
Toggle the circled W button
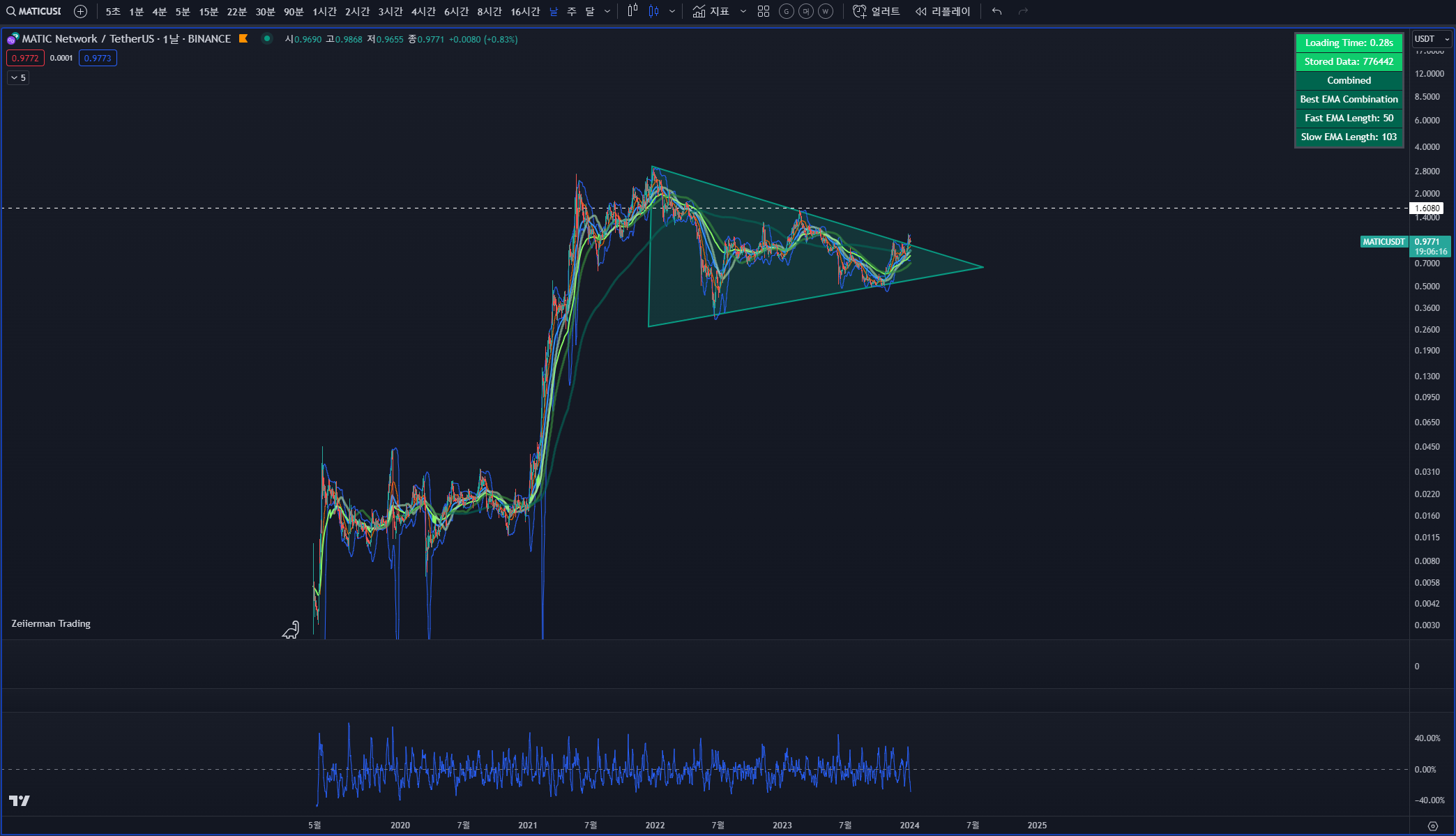click(826, 11)
